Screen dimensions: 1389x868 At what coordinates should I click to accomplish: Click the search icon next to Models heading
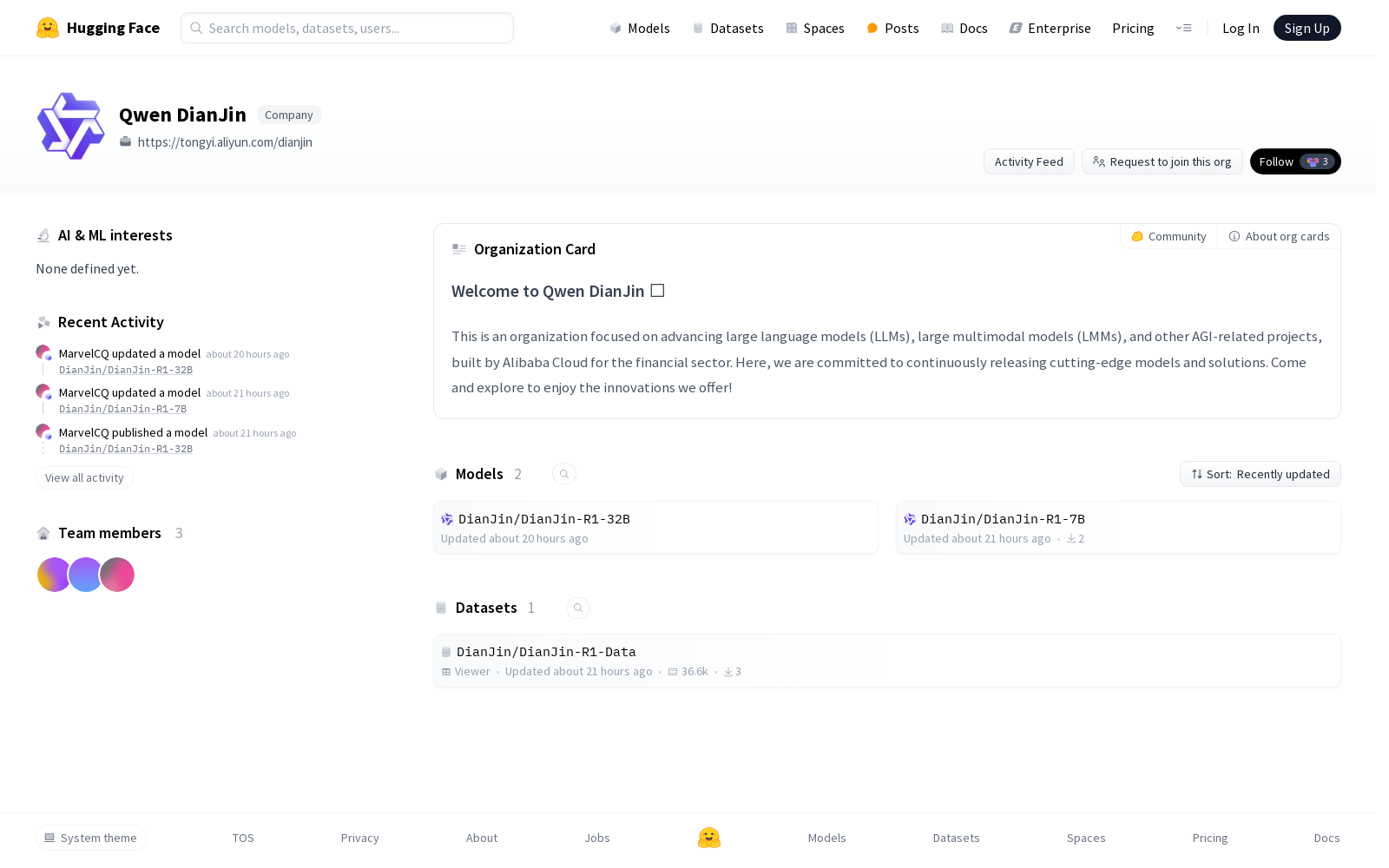point(564,474)
